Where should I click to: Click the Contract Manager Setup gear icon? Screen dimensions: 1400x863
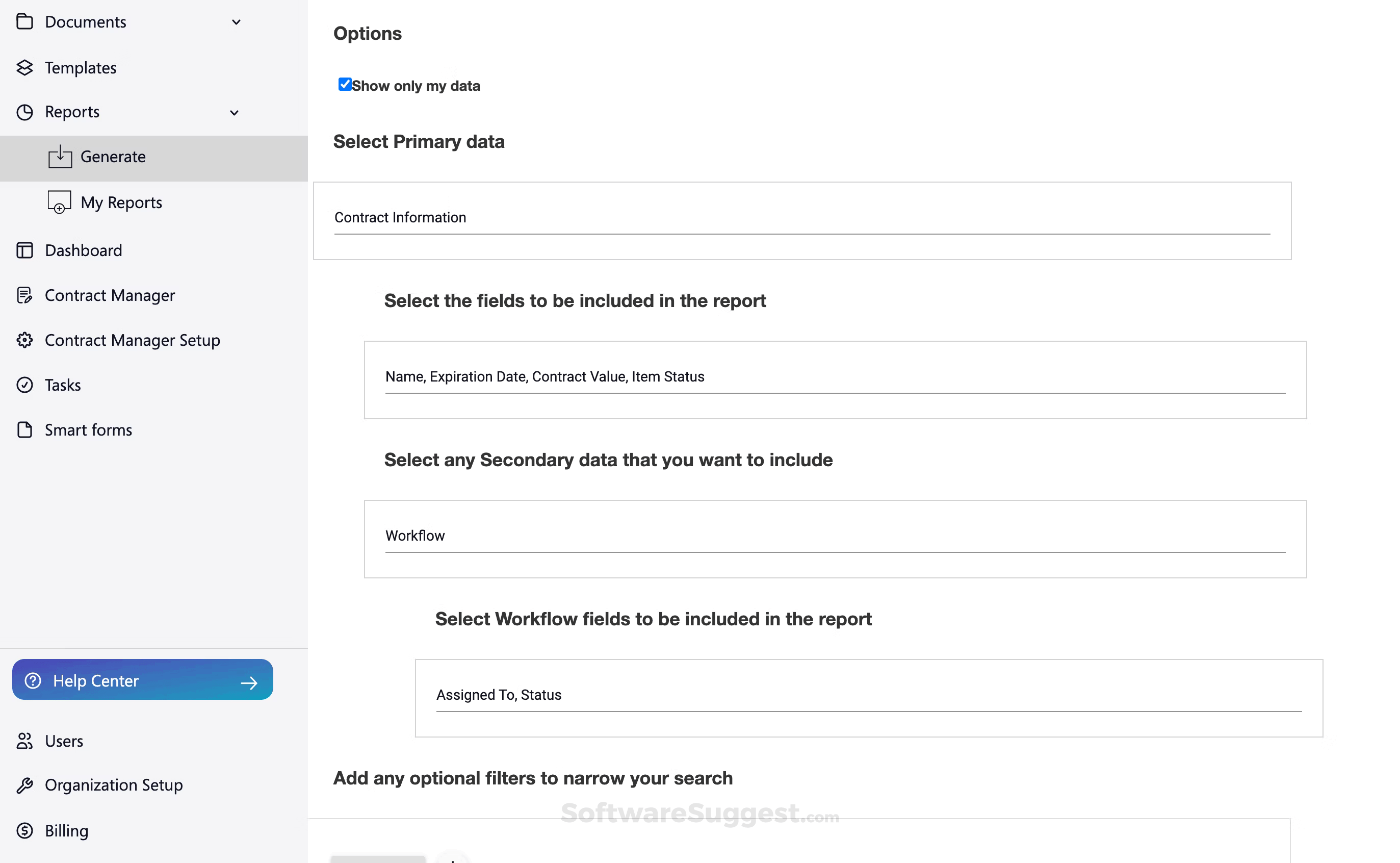coord(24,340)
